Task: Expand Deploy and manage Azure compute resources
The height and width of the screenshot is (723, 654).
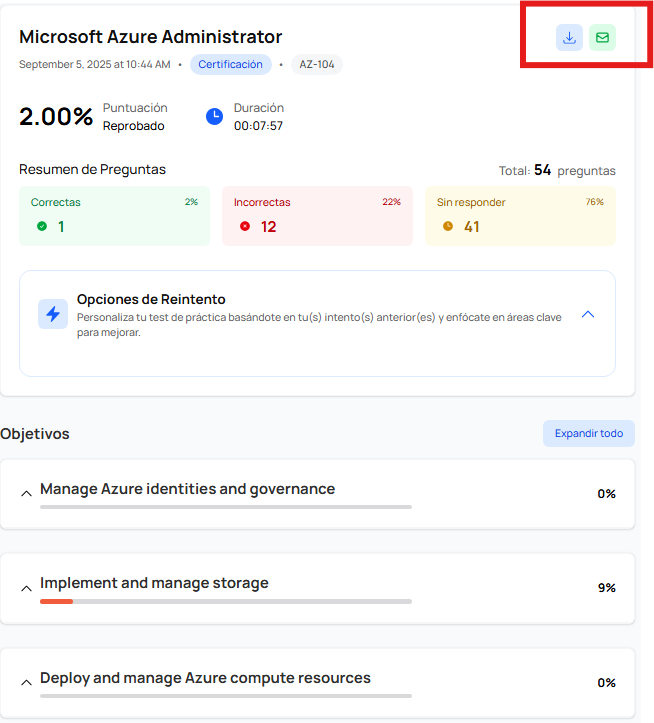Action: (26, 683)
